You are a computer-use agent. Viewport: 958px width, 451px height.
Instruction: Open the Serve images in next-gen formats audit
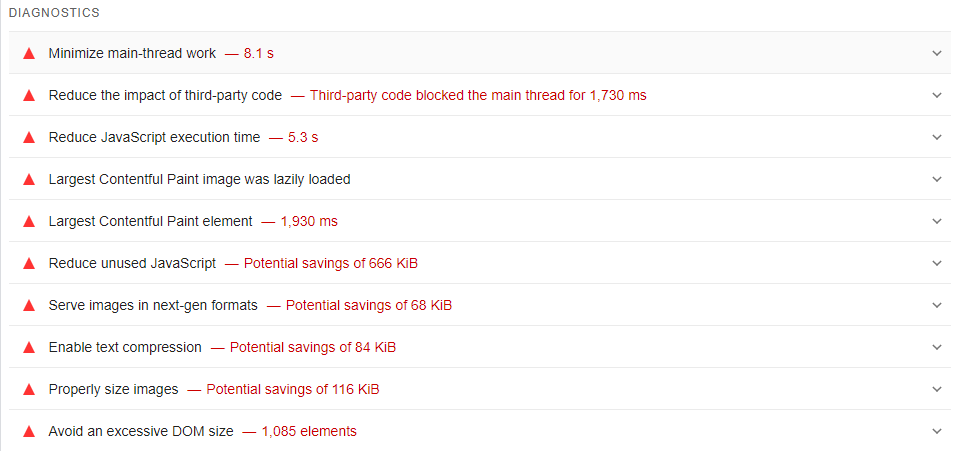point(153,305)
